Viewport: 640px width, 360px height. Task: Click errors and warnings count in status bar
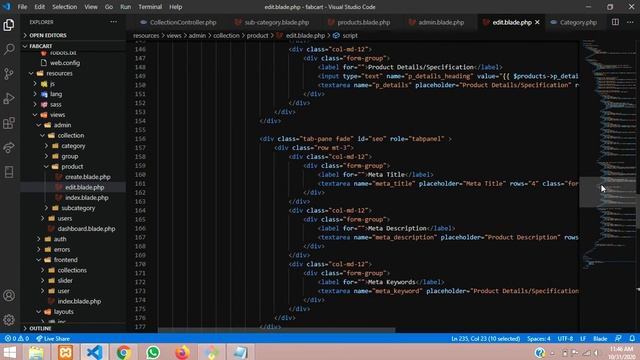pyautogui.click(x=17, y=338)
